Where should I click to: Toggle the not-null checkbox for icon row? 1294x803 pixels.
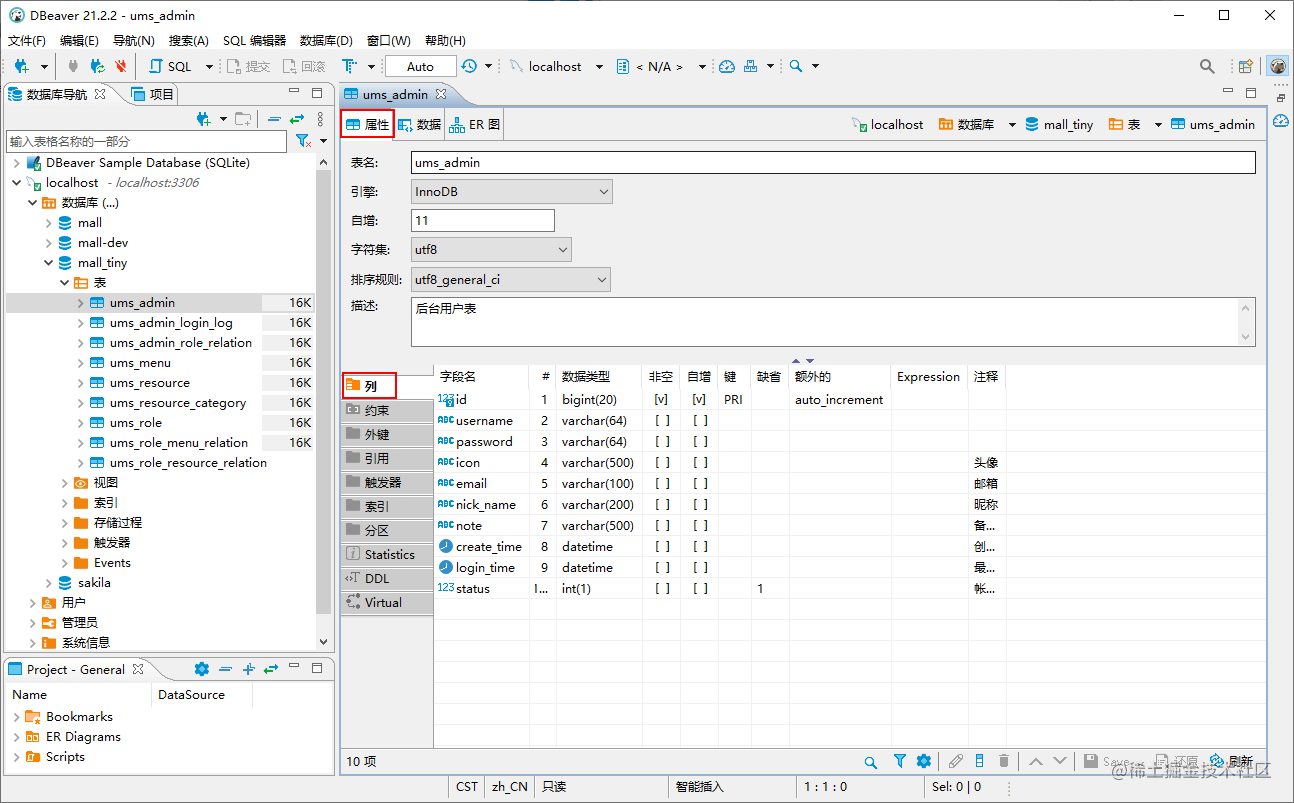pos(662,463)
